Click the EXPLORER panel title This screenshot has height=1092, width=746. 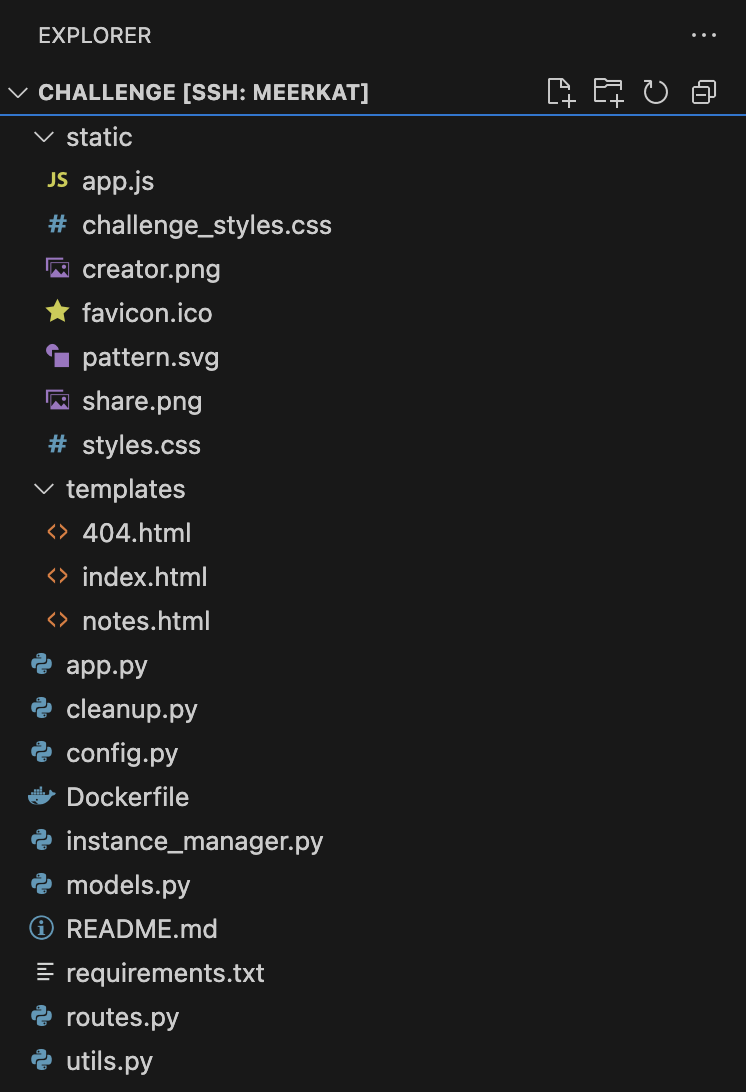point(95,36)
